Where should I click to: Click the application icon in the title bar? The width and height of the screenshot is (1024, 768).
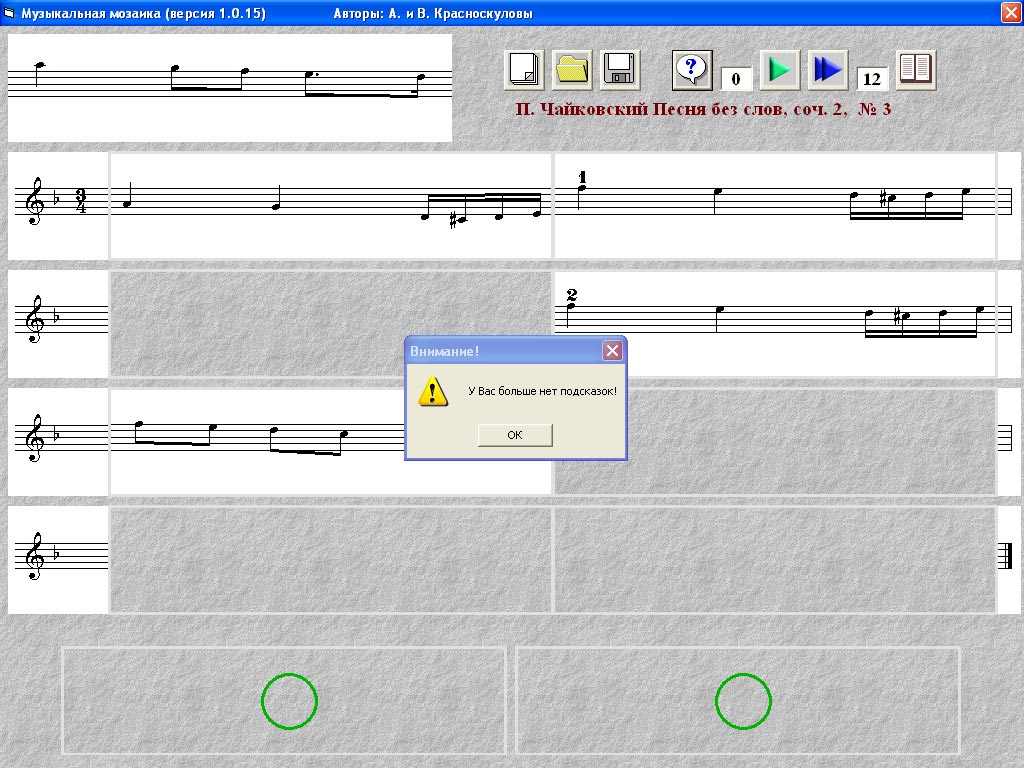[9, 13]
